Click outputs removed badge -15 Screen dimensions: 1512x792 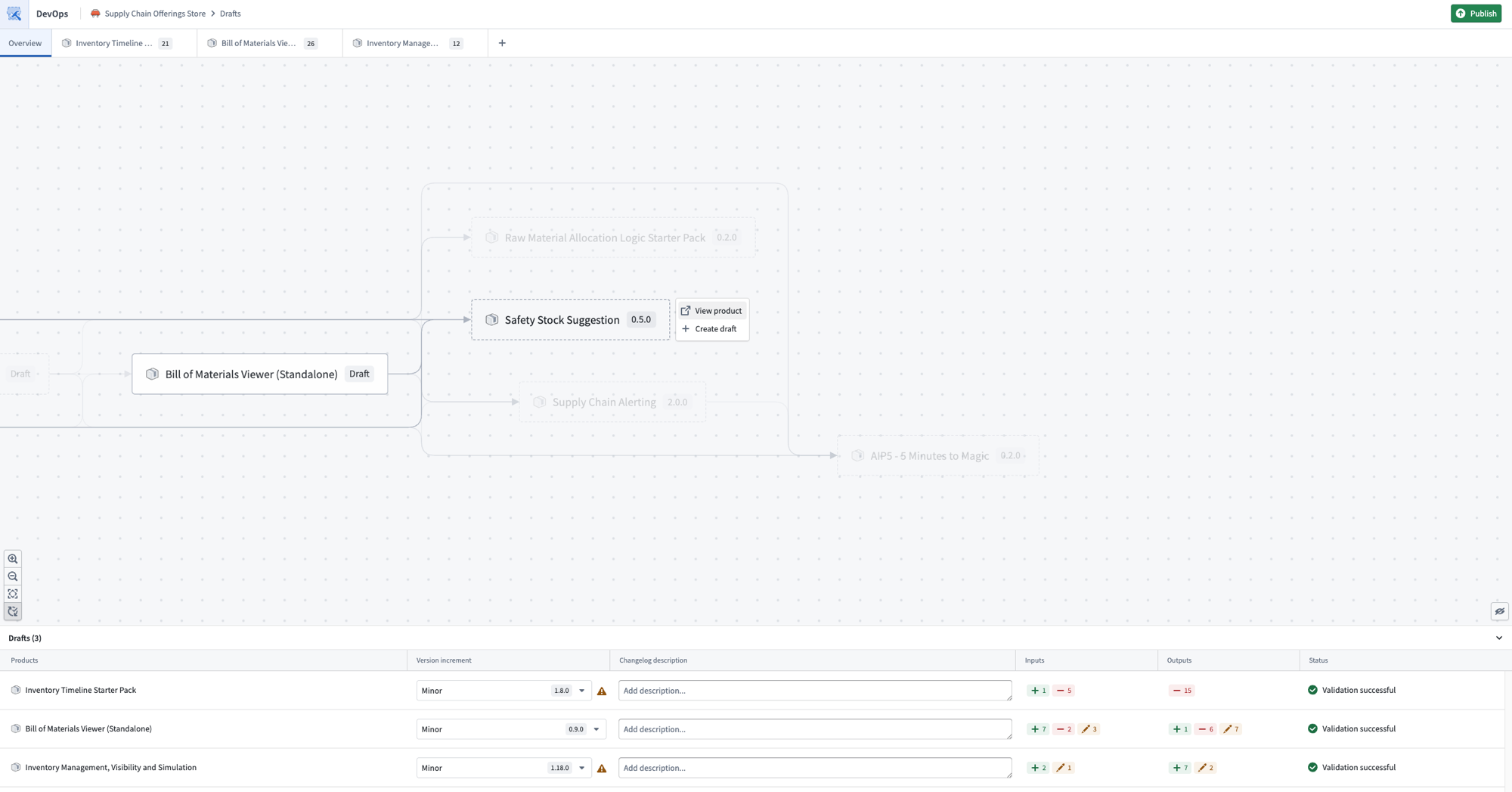pos(1182,690)
